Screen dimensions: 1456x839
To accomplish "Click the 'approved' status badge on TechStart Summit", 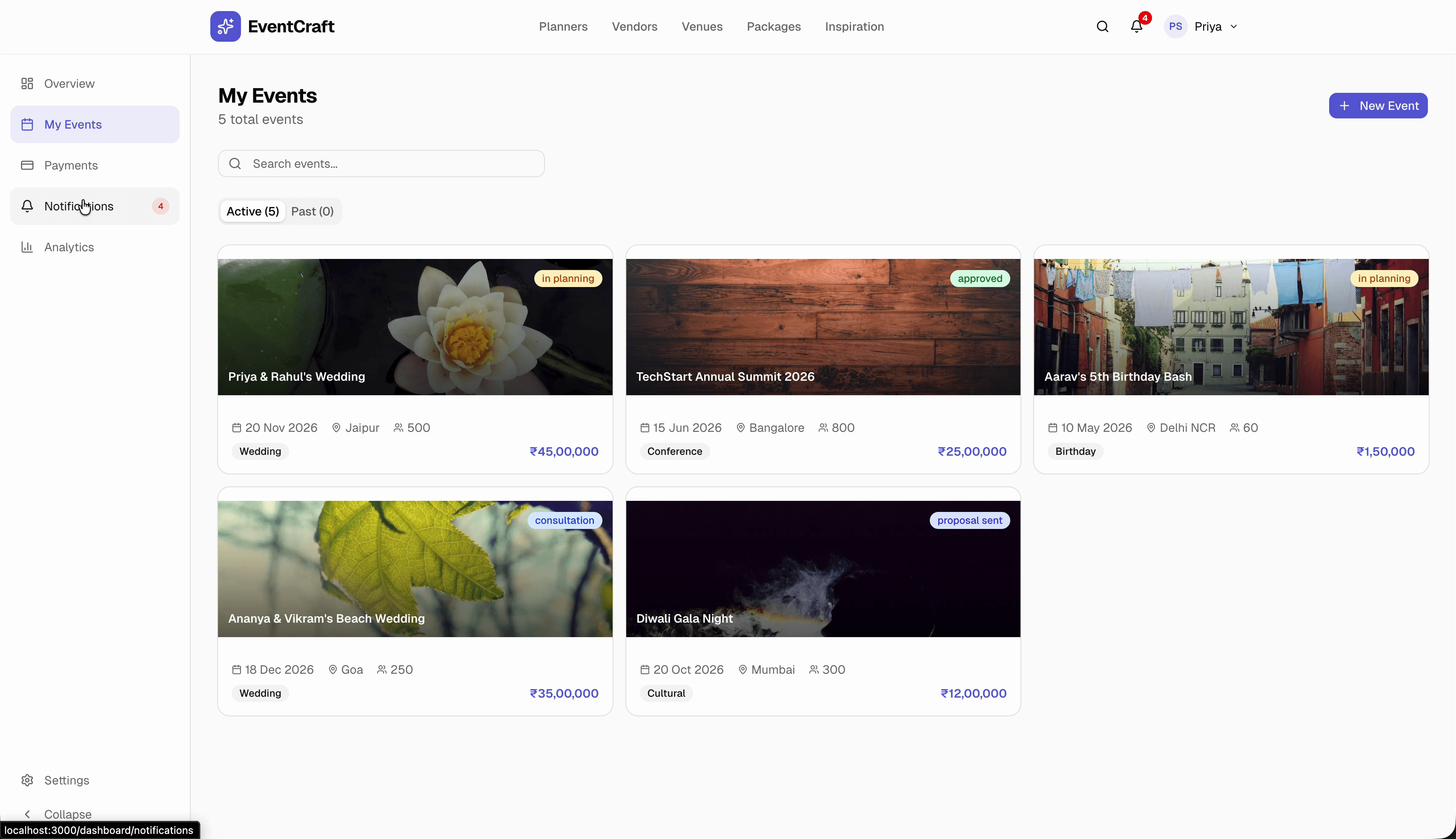I will pos(980,279).
